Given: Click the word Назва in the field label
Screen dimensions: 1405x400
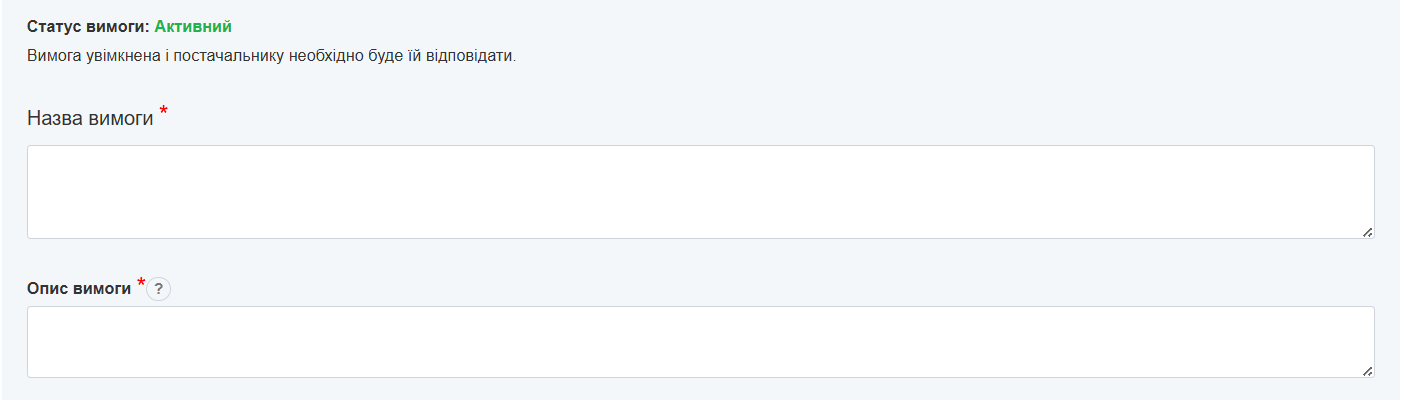Looking at the screenshot, I should pos(51,119).
